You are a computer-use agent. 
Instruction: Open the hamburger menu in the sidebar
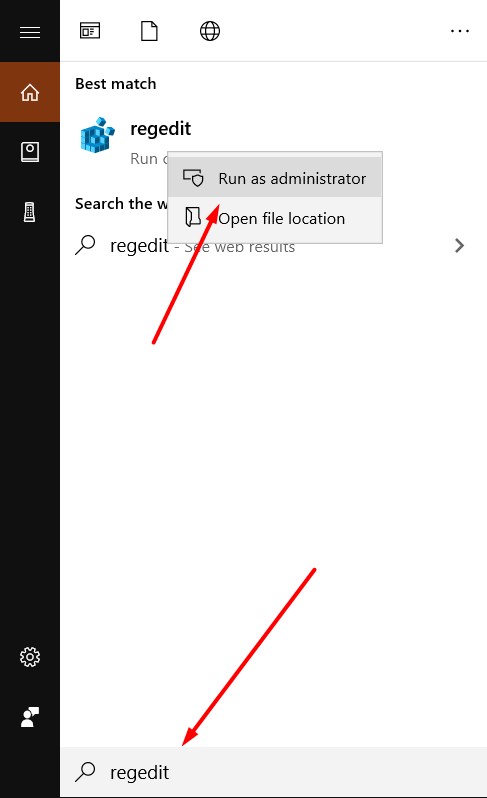(30, 32)
